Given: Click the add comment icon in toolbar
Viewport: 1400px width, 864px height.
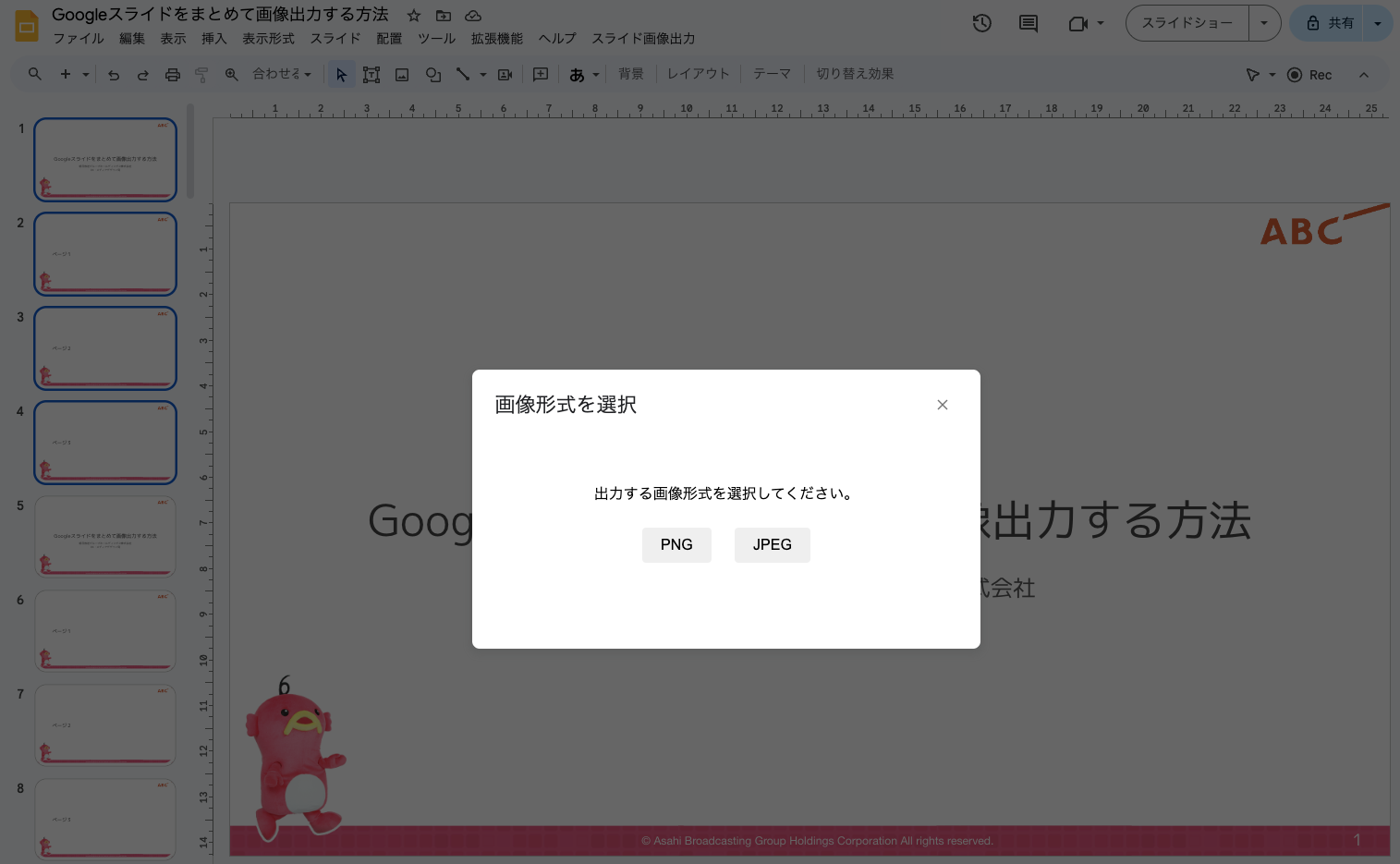Looking at the screenshot, I should (541, 75).
